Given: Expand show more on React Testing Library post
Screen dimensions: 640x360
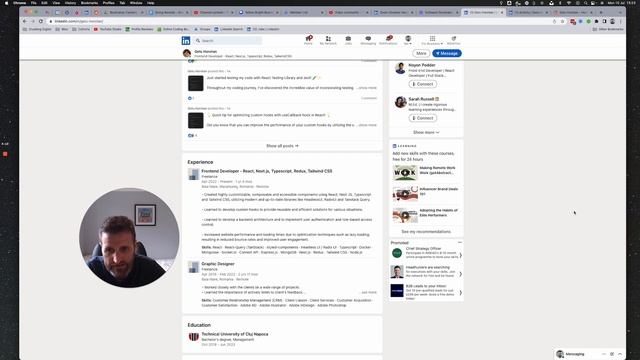Looking at the screenshot, I should click(367, 88).
